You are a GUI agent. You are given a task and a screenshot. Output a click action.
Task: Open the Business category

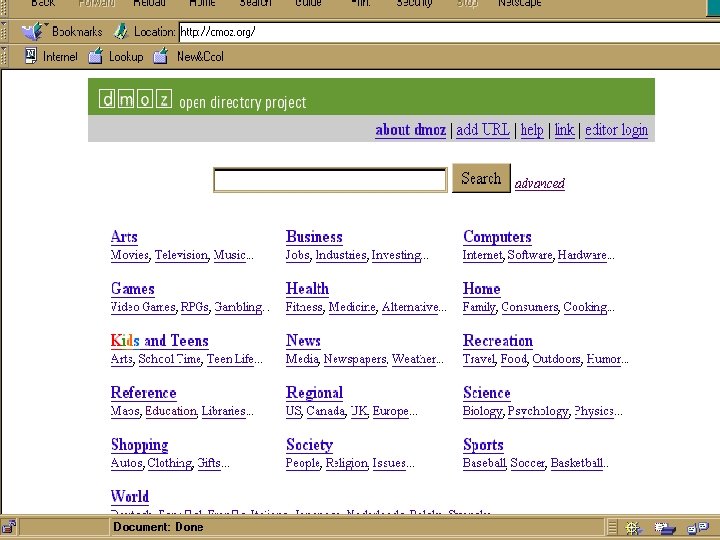pyautogui.click(x=314, y=237)
